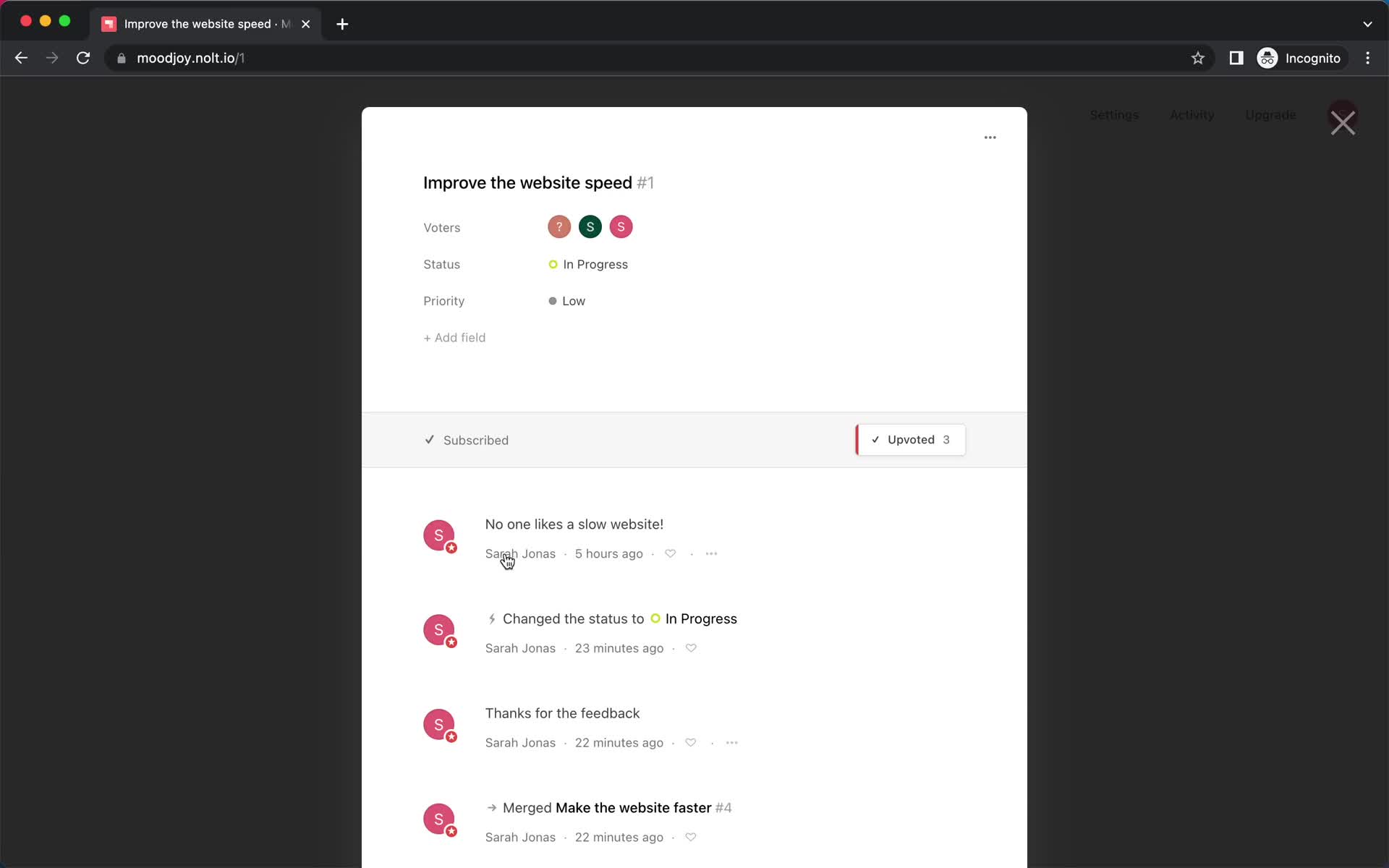Click the heart icon on status change entry

tap(691, 648)
